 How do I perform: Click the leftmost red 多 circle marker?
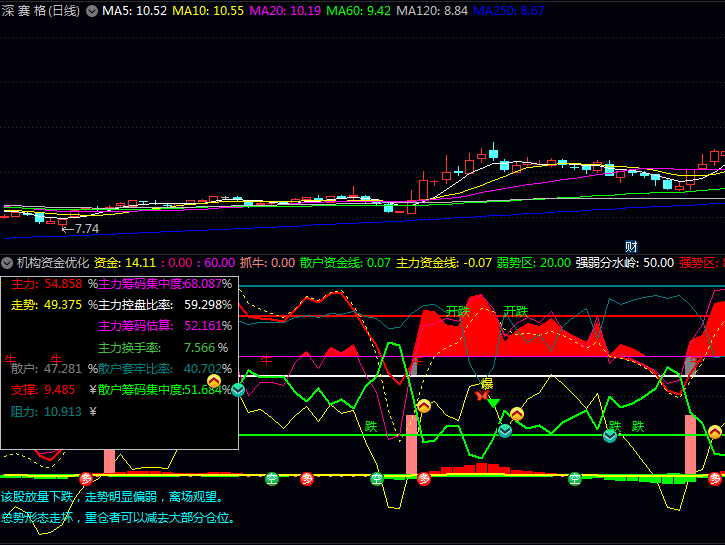85,478
